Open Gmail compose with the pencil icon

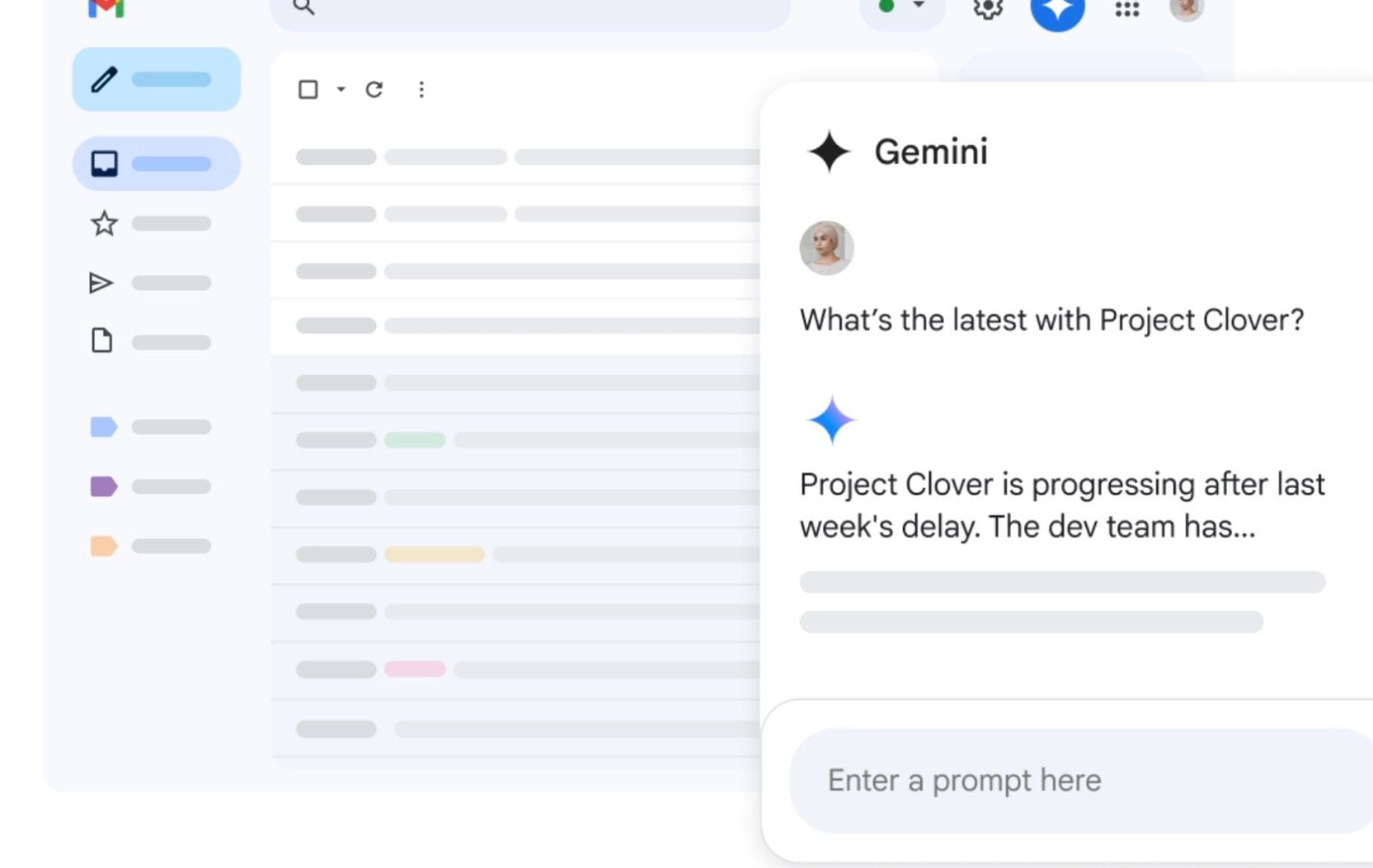[102, 79]
